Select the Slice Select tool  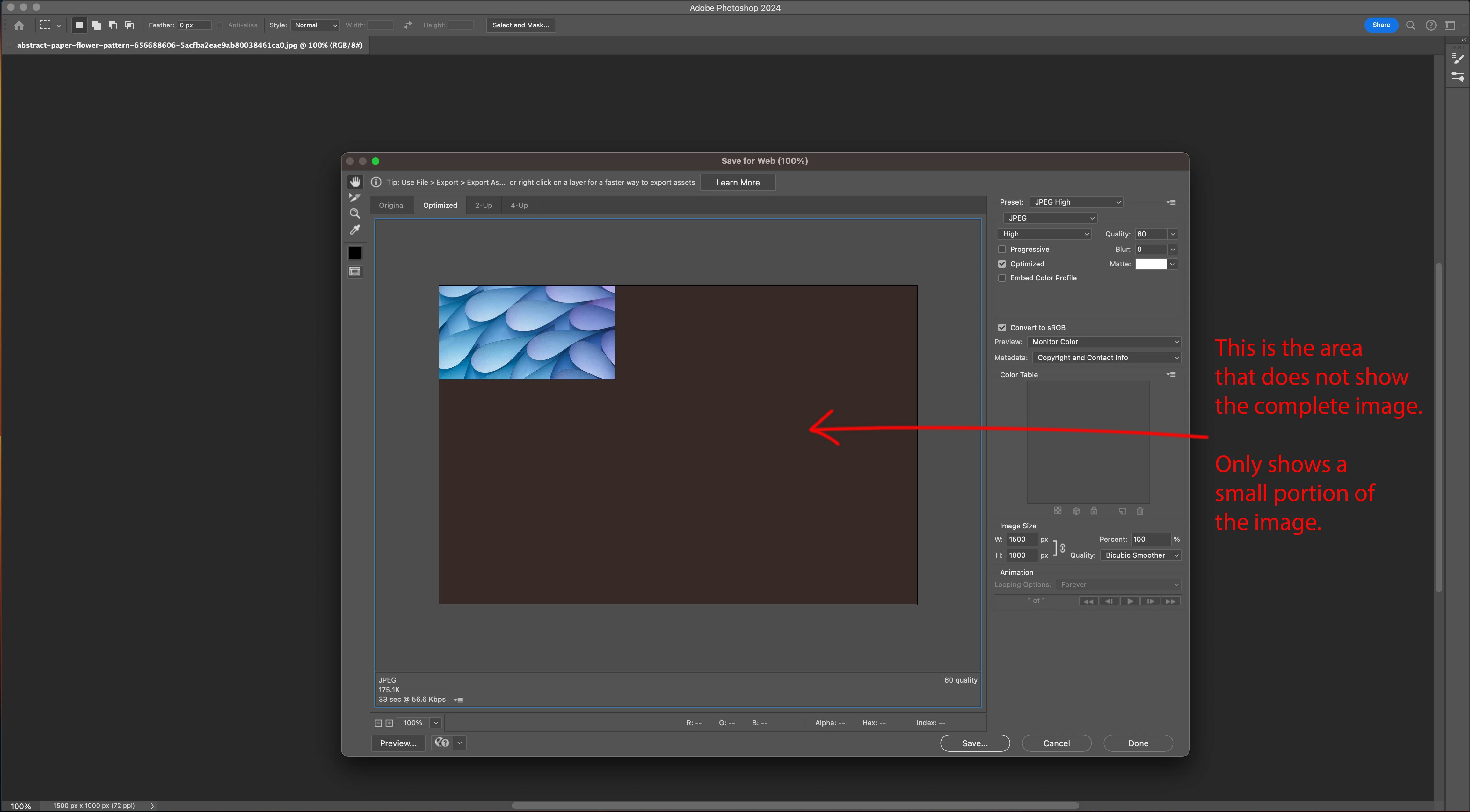tap(354, 198)
